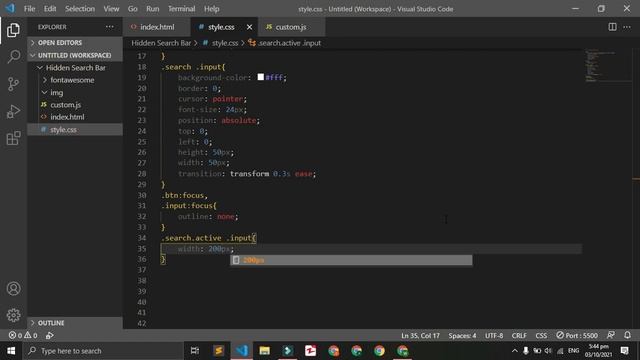Open the File menu
640x360 pixels.
pyautogui.click(x=29, y=9)
